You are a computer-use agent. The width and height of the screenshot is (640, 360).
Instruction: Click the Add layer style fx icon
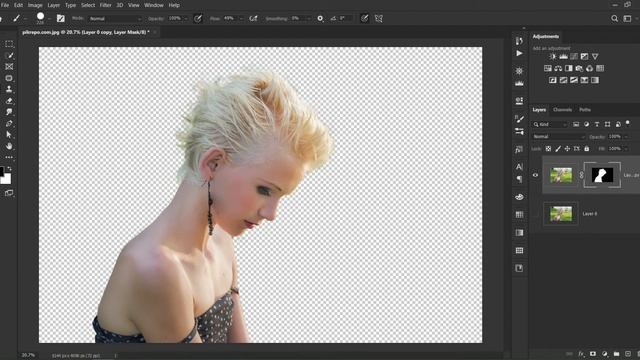point(581,354)
